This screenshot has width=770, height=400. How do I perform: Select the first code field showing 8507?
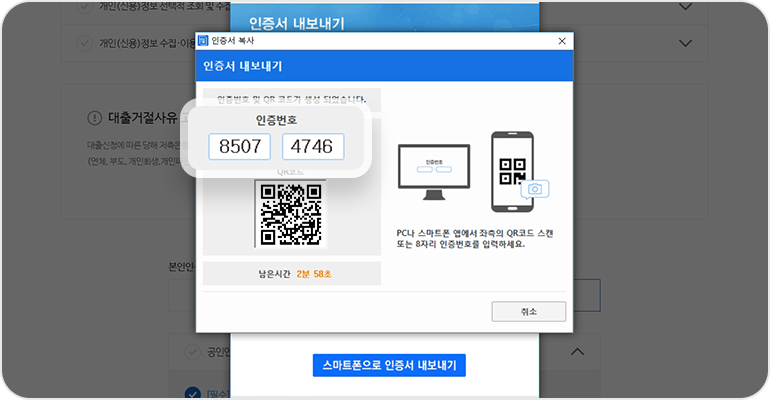(240, 146)
